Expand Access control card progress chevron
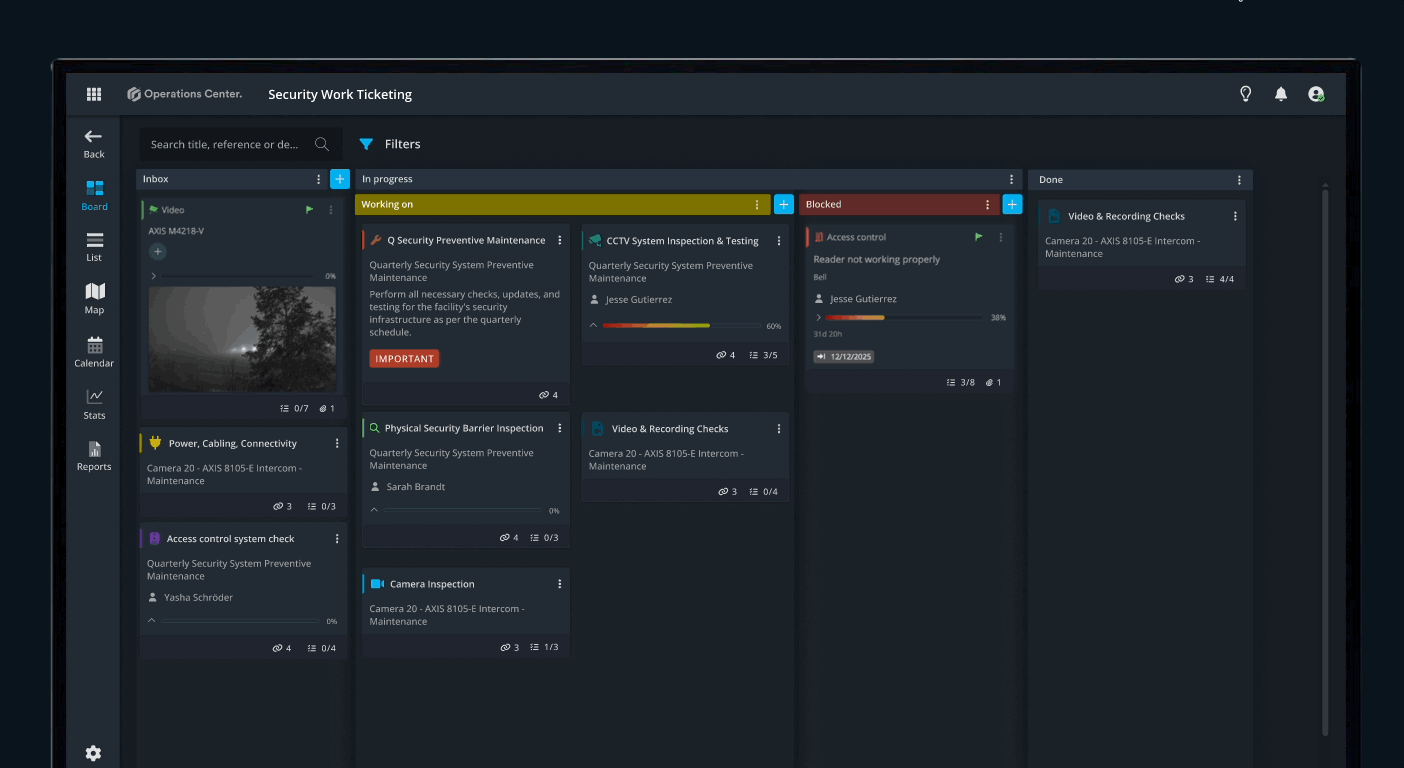 click(818, 317)
